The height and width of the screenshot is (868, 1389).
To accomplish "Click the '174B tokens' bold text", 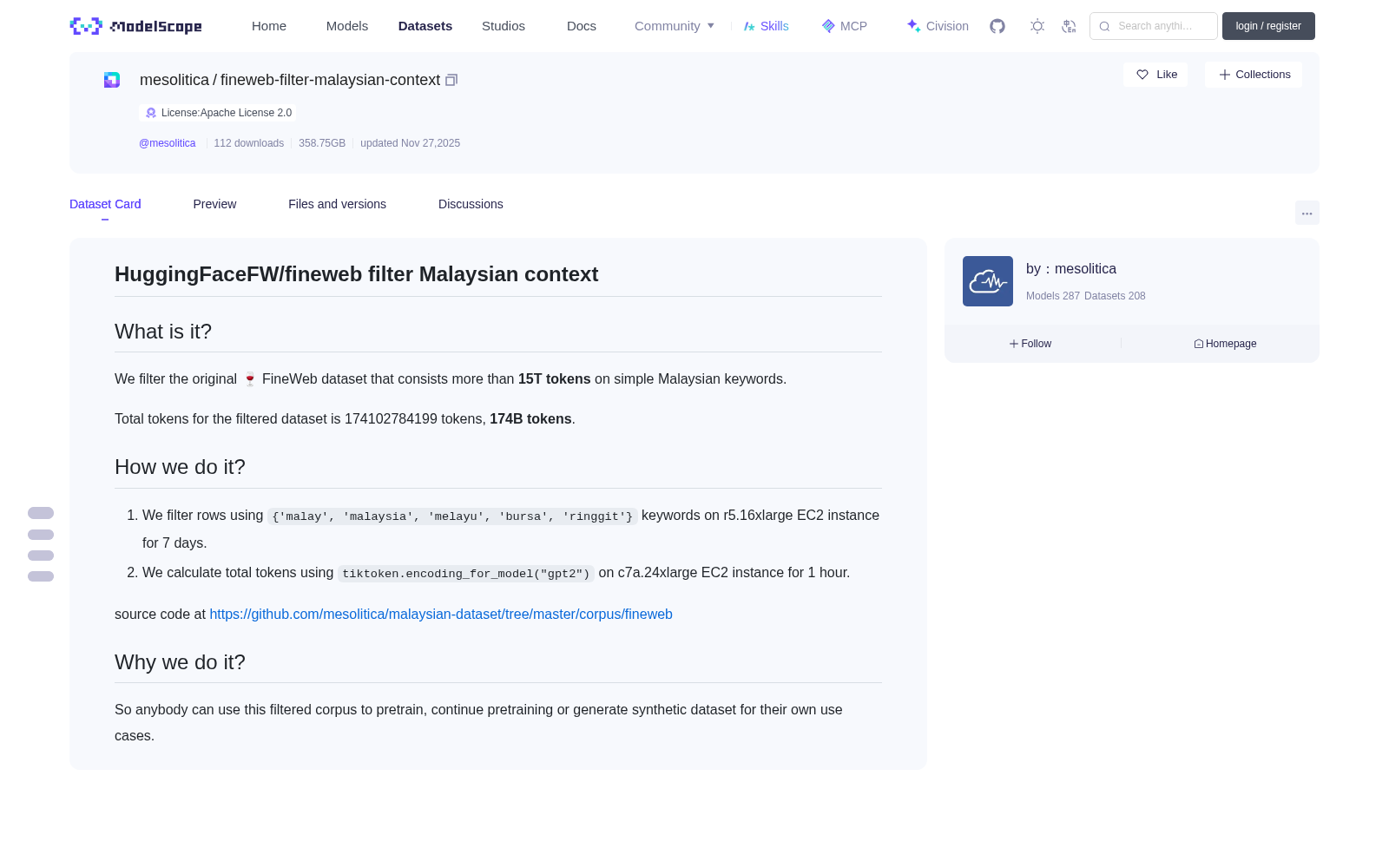I will click(530, 419).
